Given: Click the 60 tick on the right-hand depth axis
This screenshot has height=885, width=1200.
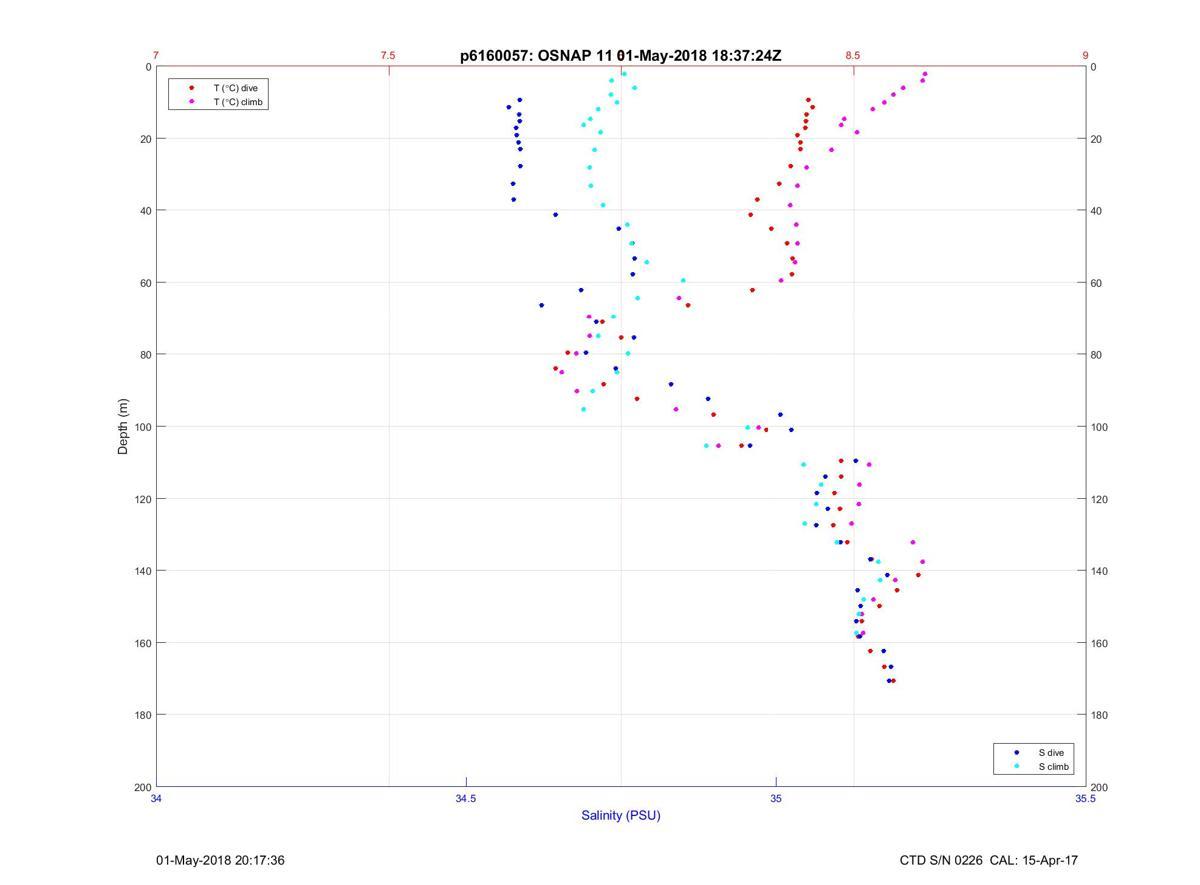Looking at the screenshot, I should click(x=1096, y=283).
